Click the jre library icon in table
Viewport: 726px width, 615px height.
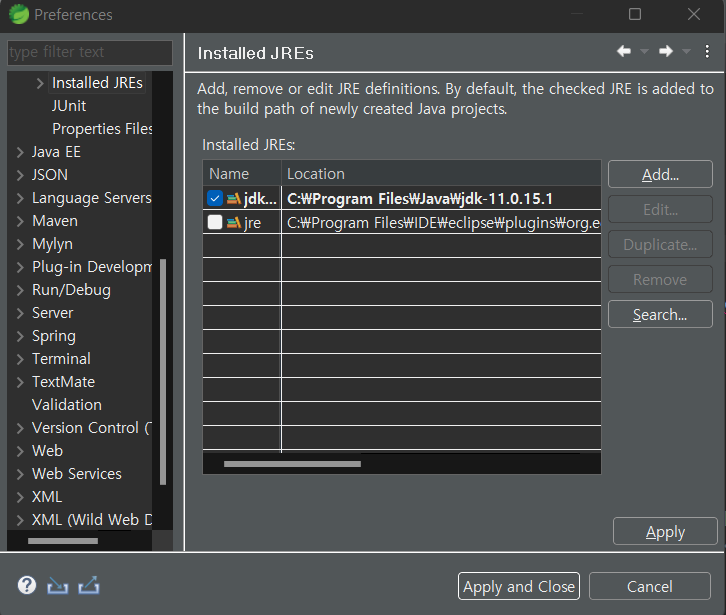coord(234,223)
